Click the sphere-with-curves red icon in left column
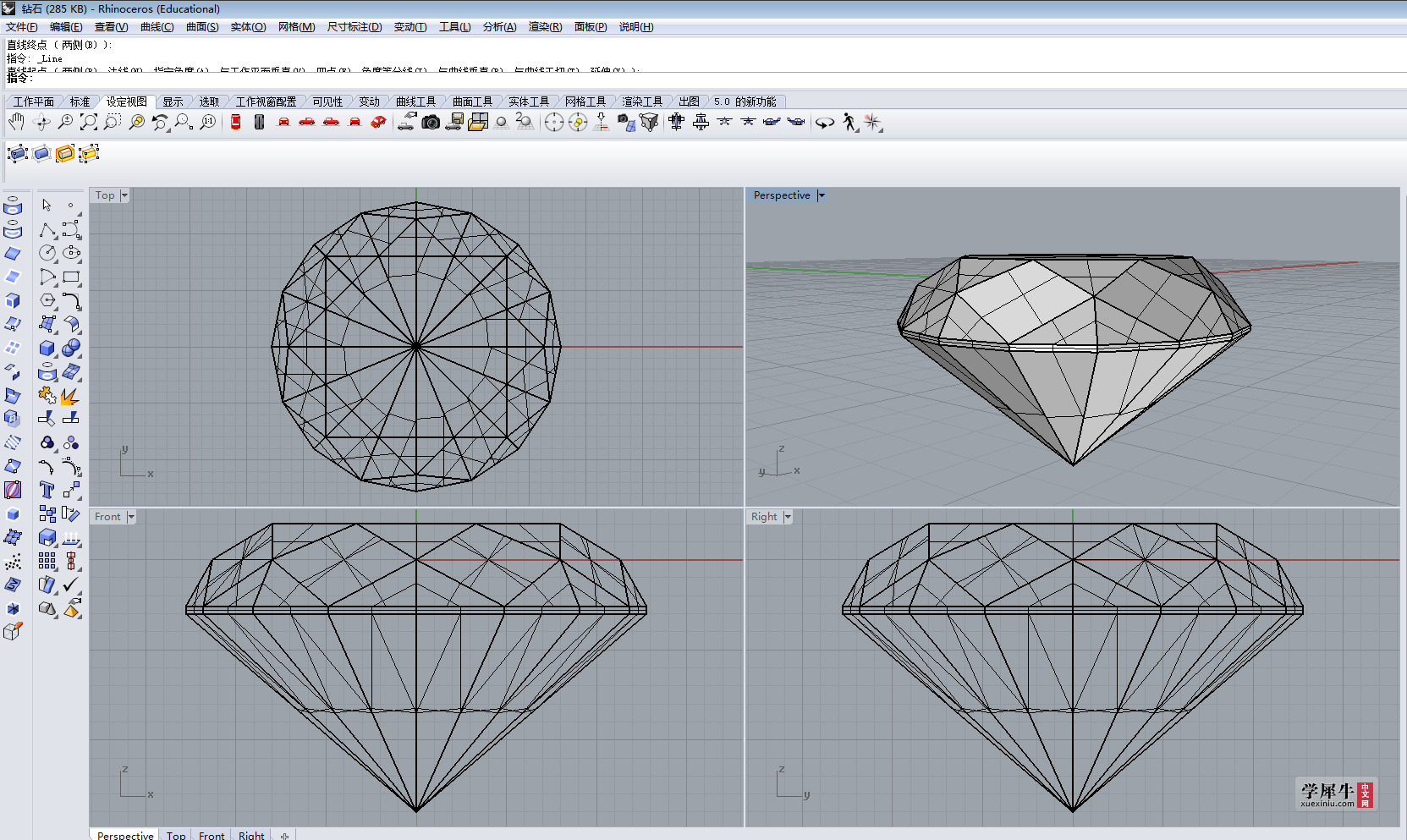This screenshot has height=840, width=1407. point(13,490)
